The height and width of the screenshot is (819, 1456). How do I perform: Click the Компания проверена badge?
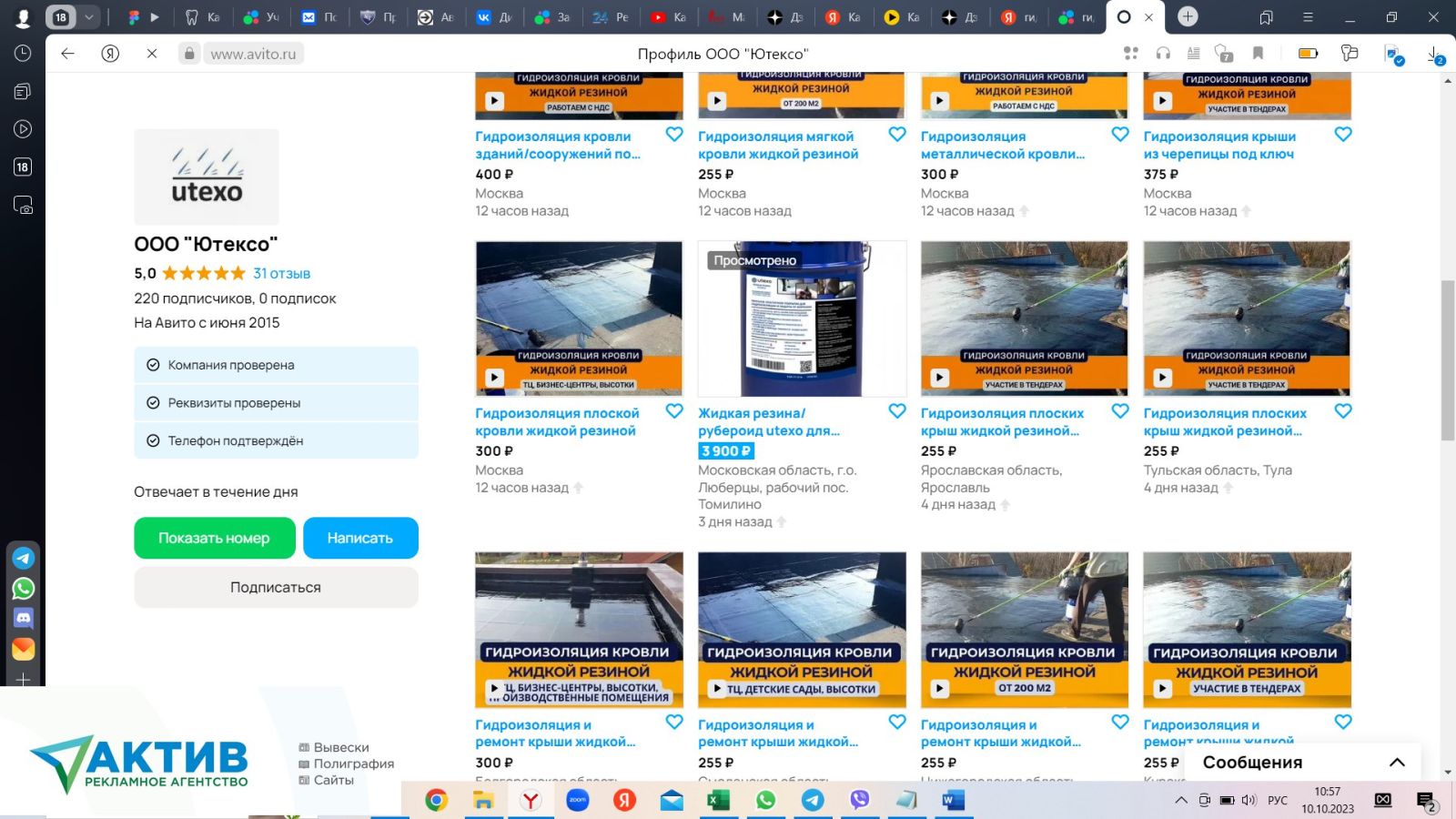click(x=276, y=365)
